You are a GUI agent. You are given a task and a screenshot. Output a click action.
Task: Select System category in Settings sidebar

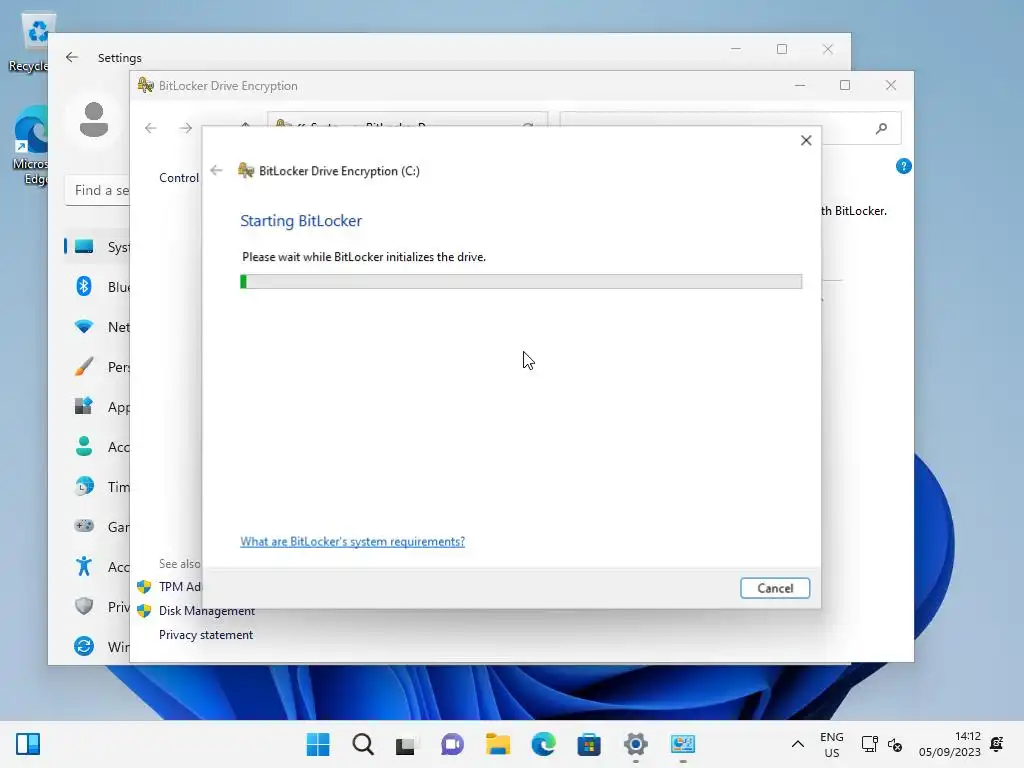tap(97, 247)
